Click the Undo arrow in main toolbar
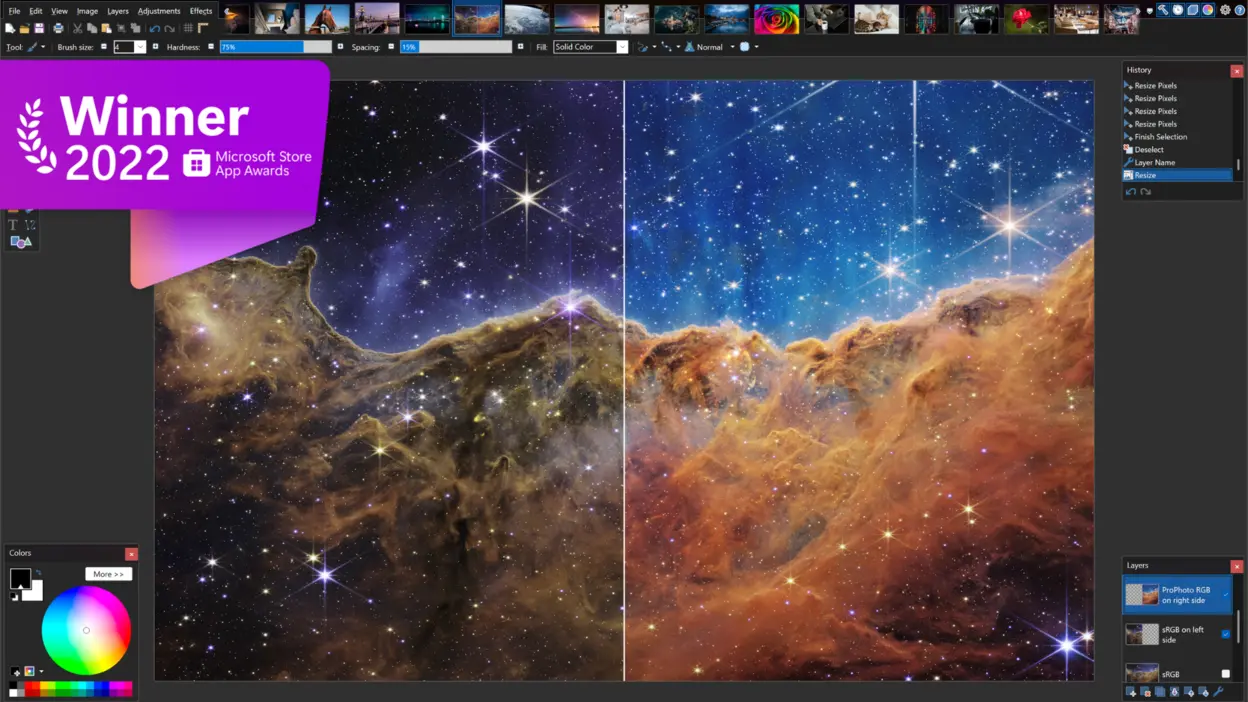Viewport: 1248px width, 702px height. click(154, 28)
